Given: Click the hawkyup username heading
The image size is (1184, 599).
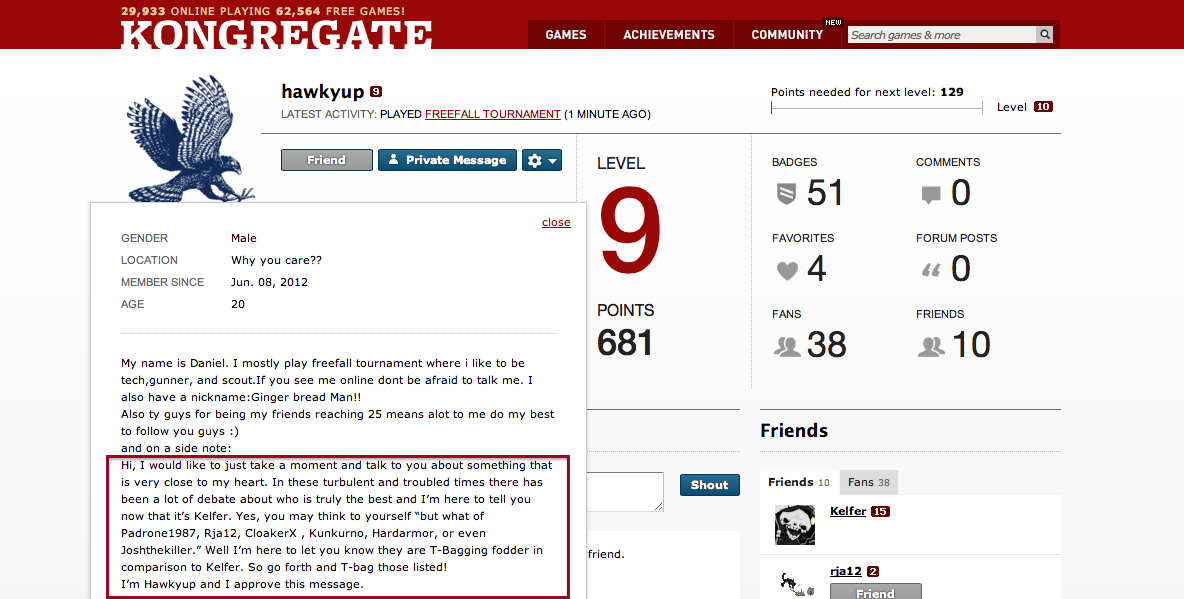Looking at the screenshot, I should click(x=322, y=92).
